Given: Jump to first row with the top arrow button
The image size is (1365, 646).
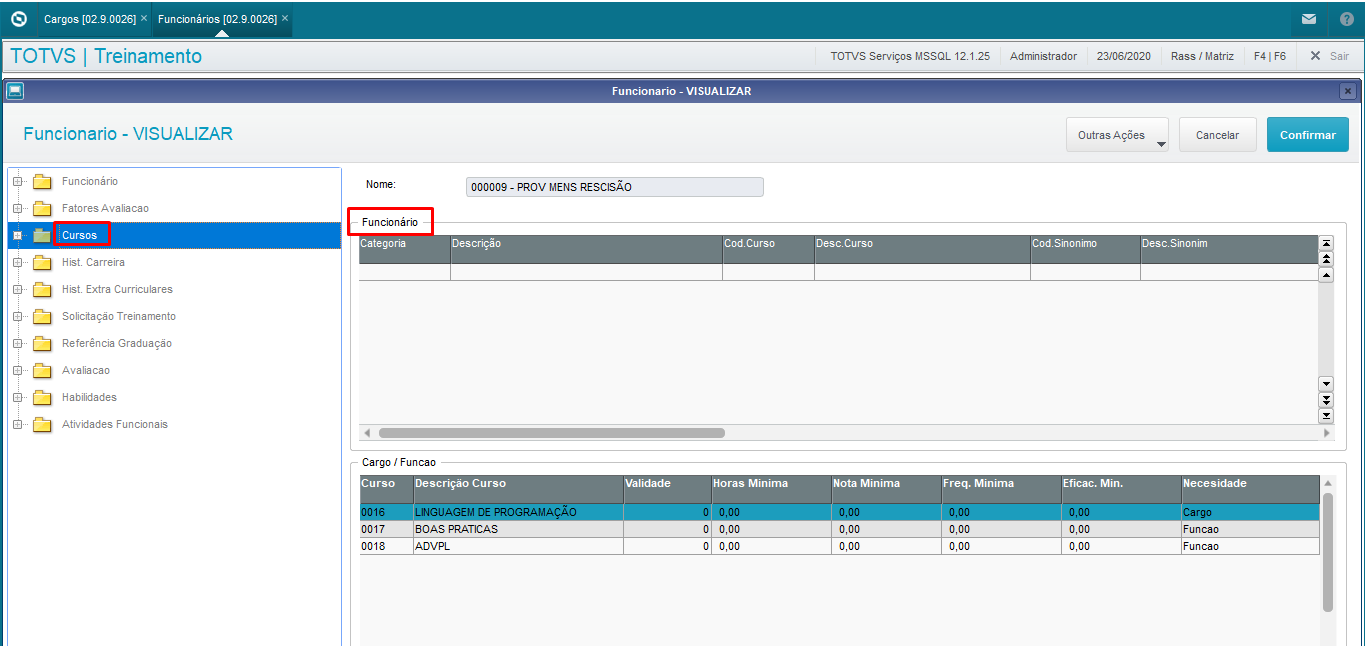Looking at the screenshot, I should click(x=1326, y=243).
